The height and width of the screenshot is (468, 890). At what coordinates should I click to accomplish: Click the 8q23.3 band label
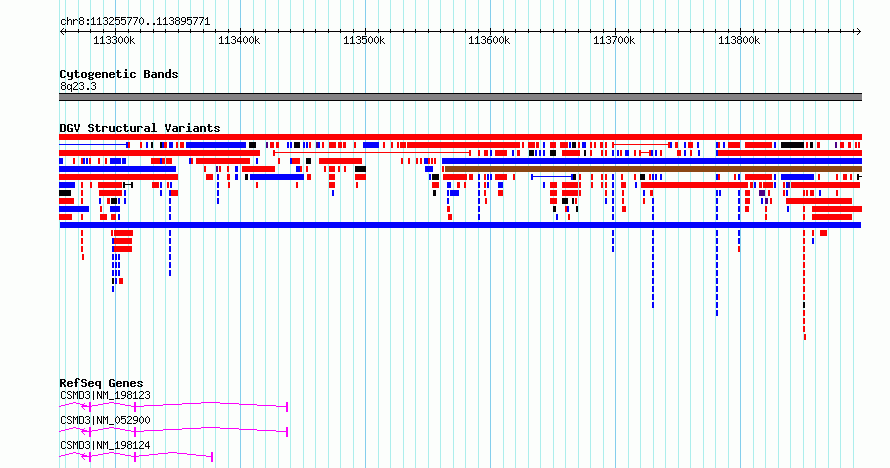pos(78,86)
